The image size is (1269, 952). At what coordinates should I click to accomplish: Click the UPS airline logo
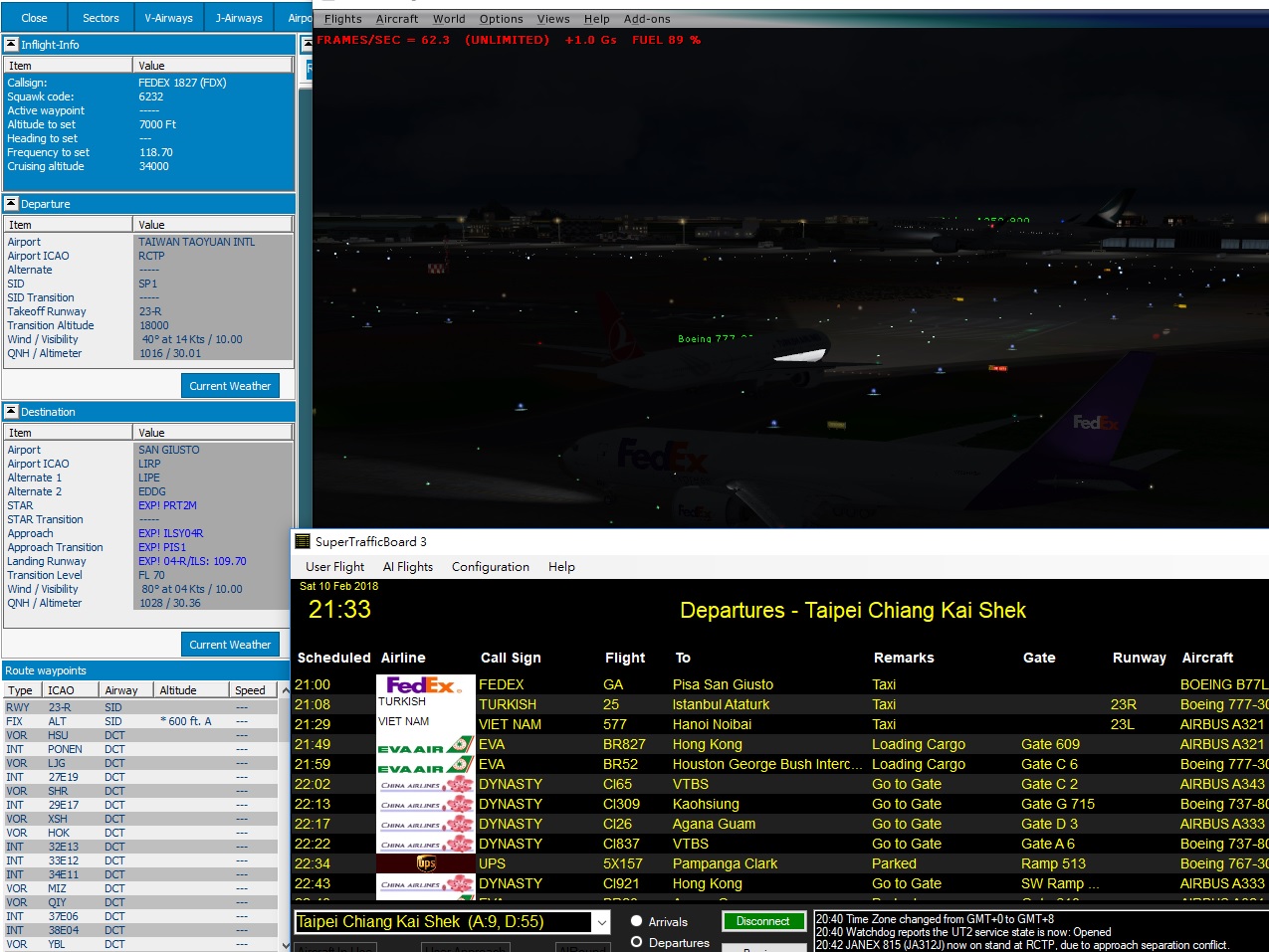[425, 863]
